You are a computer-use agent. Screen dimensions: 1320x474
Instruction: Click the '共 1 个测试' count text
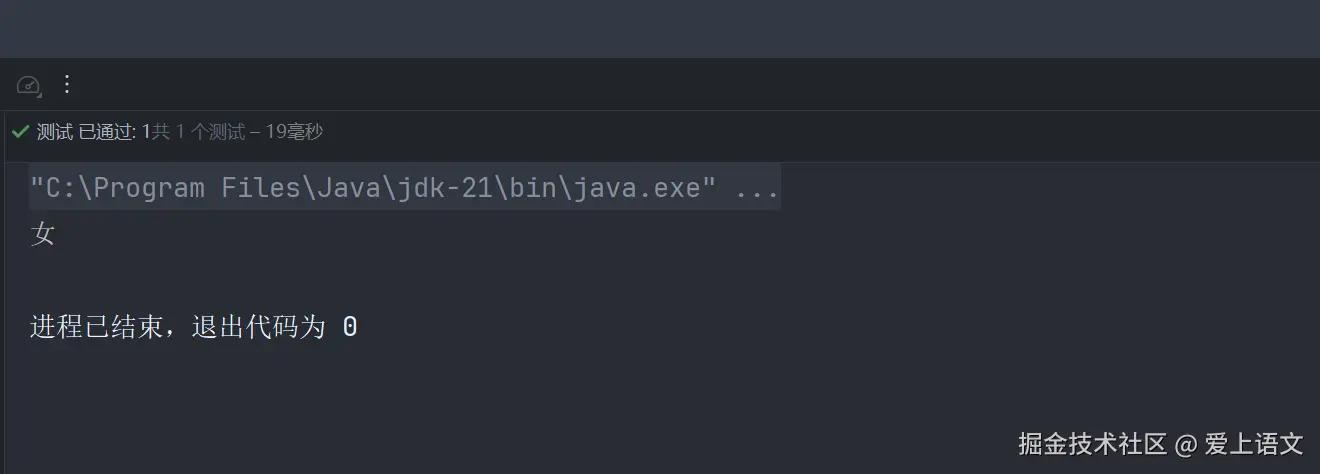[199, 131]
